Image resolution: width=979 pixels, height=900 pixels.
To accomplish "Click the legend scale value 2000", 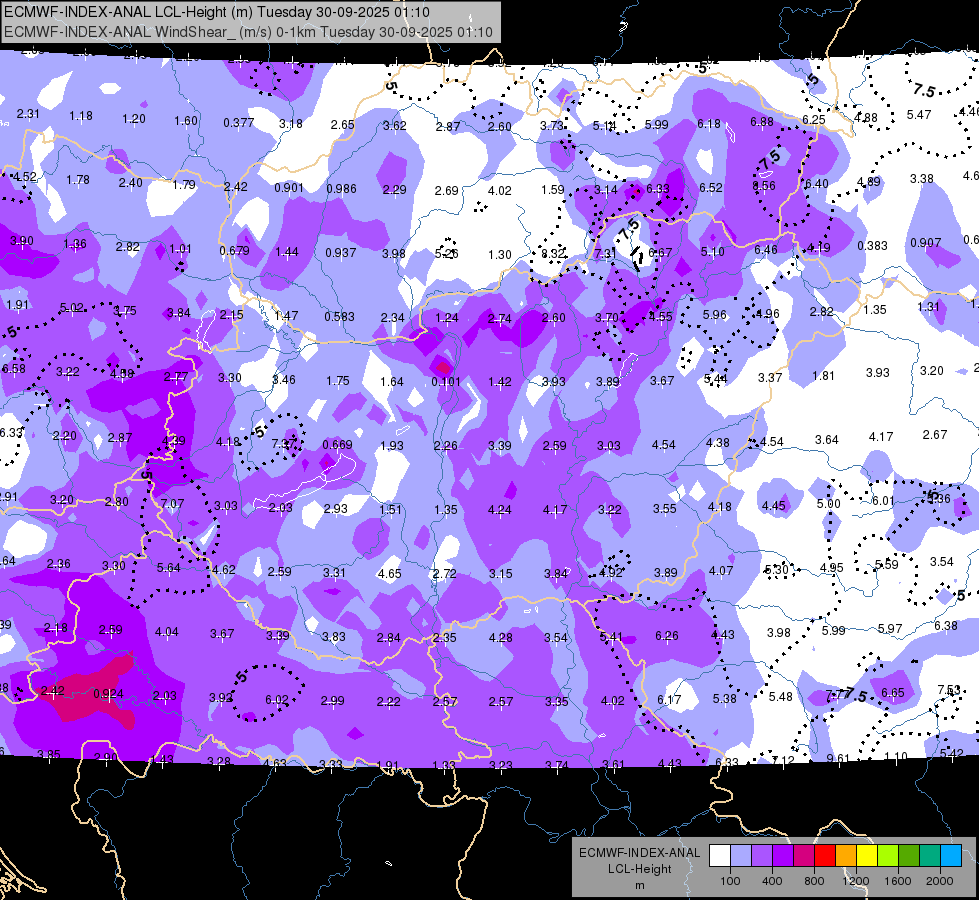I will coord(940,881).
